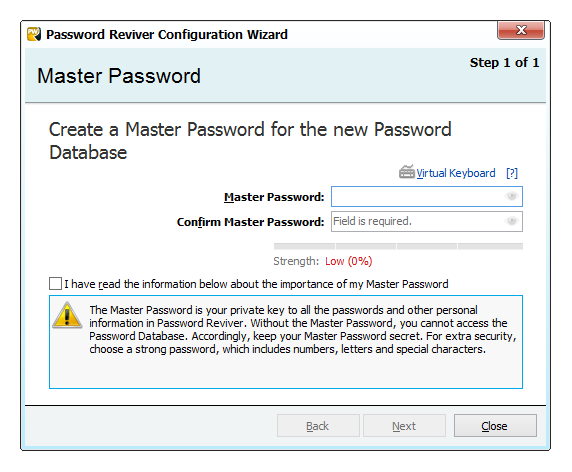Click the virtual keyboard icon
This screenshot has width=572, height=472.
coord(407,172)
